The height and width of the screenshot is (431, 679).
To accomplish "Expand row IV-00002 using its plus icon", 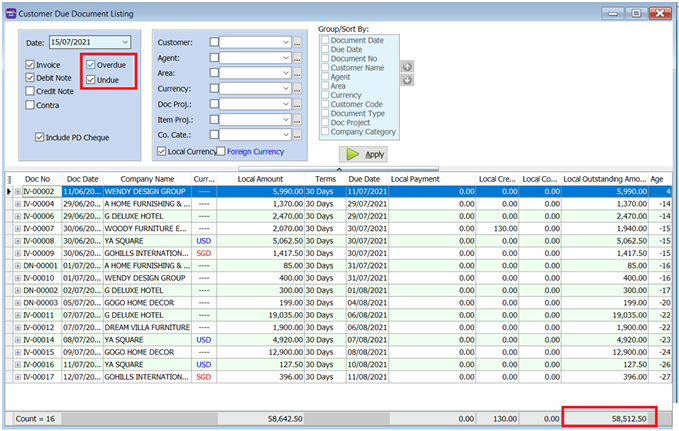I will click(x=17, y=191).
